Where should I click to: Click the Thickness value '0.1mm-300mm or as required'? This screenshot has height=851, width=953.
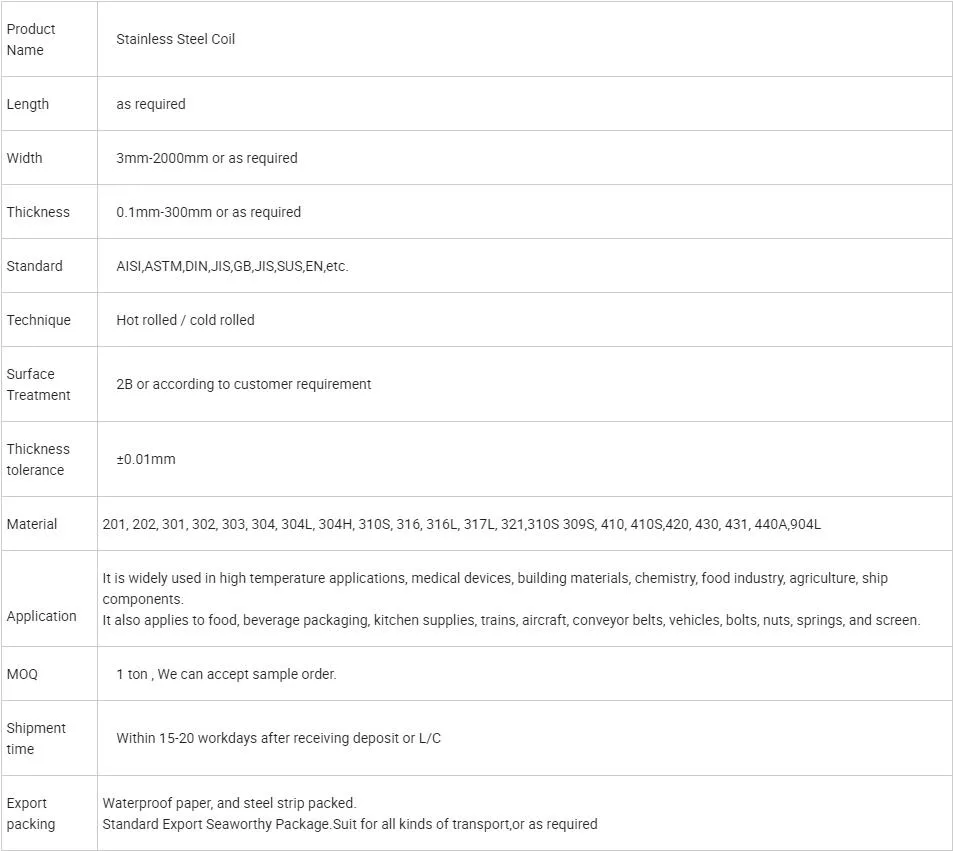pos(208,212)
